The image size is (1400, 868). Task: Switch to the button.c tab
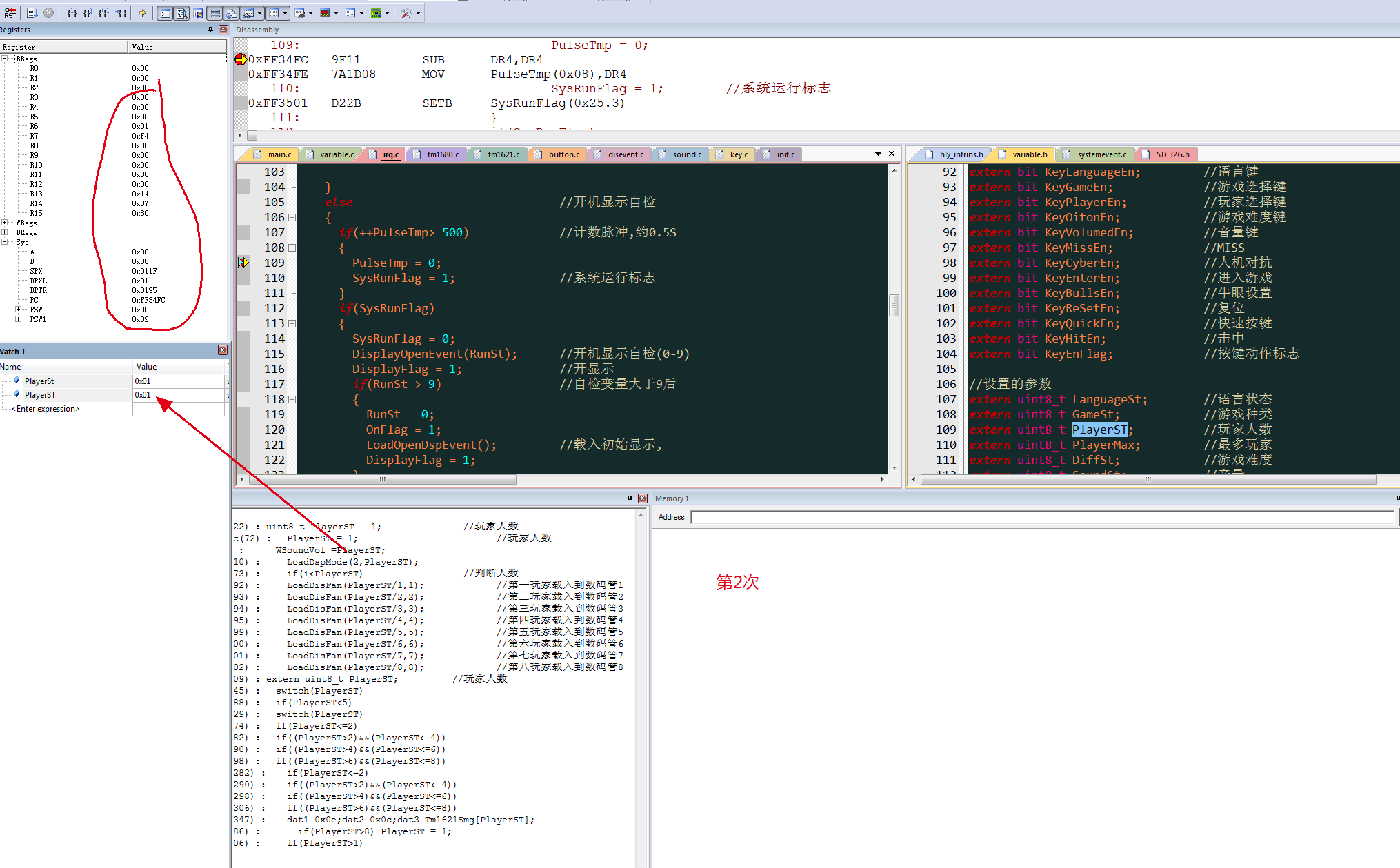click(x=557, y=154)
